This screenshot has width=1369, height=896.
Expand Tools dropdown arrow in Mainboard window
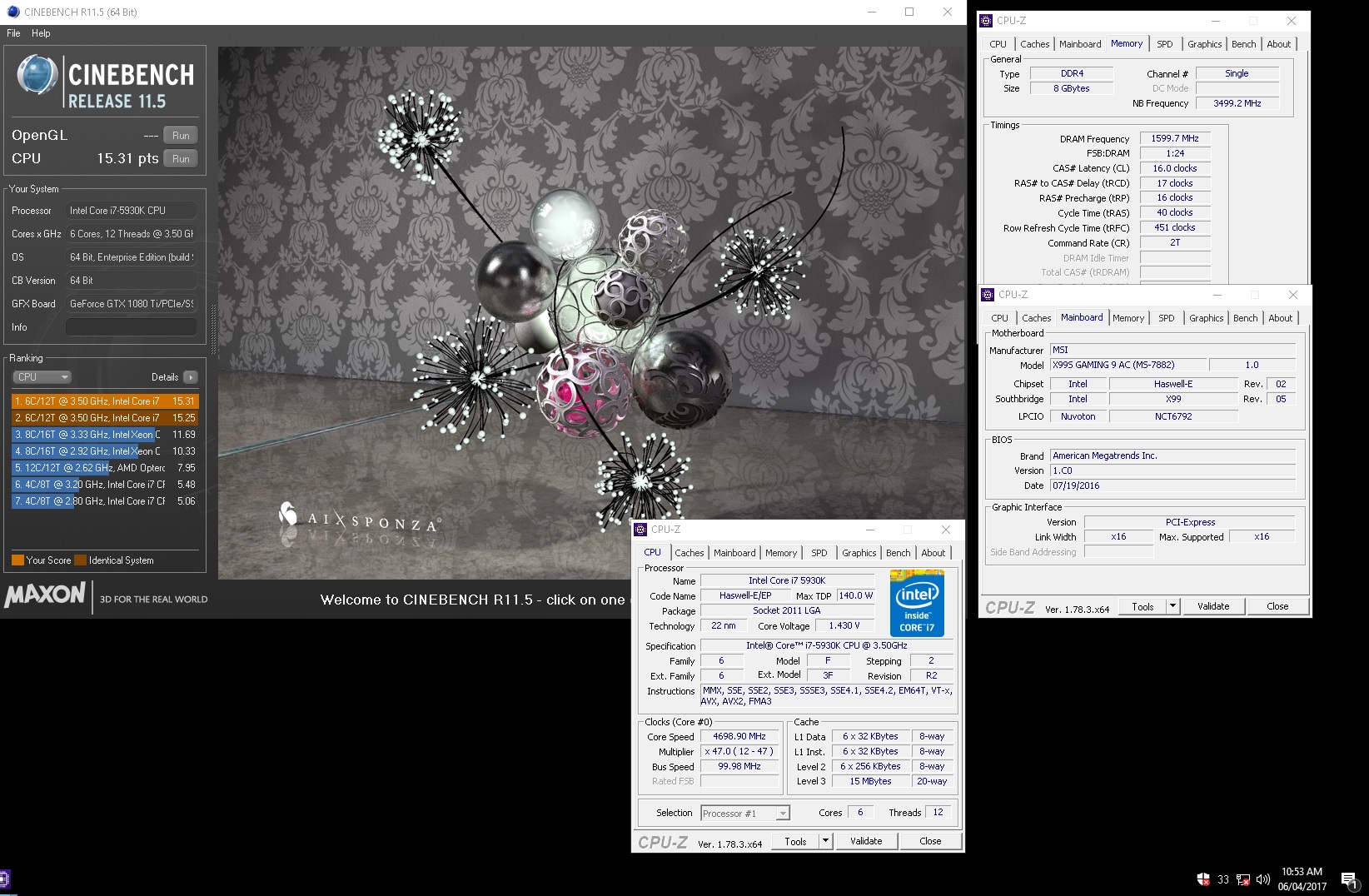(x=1172, y=606)
